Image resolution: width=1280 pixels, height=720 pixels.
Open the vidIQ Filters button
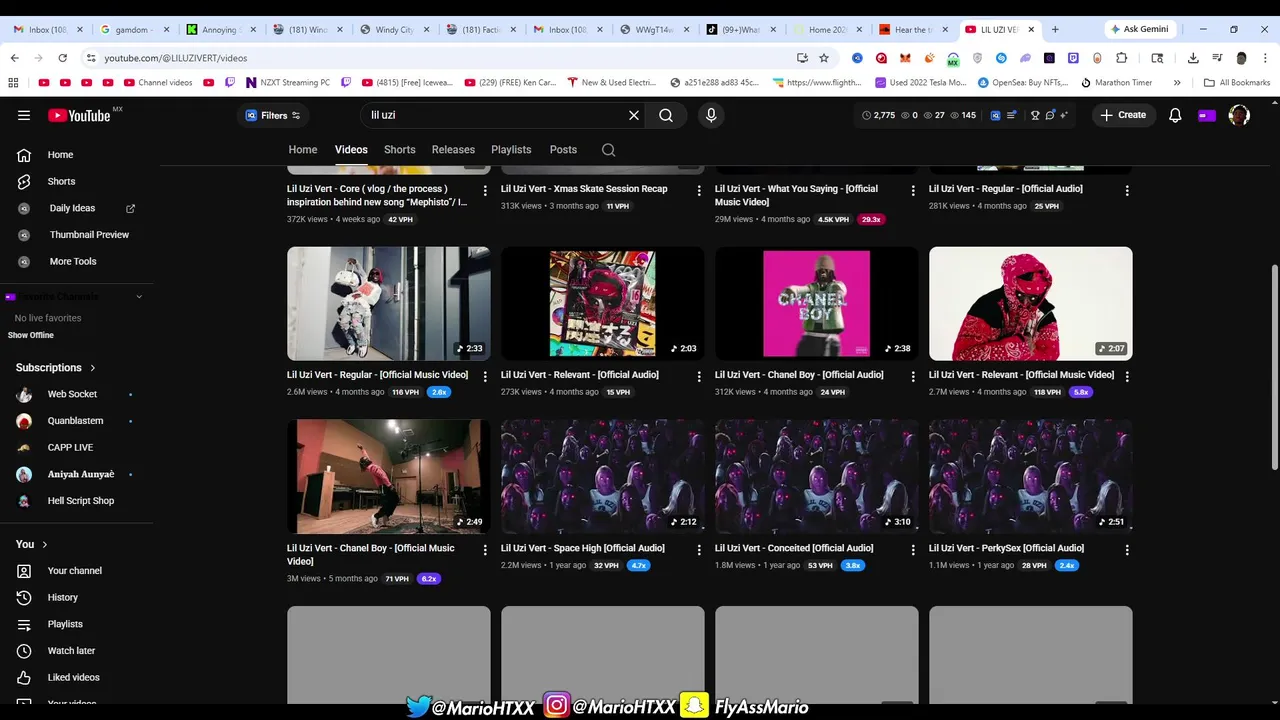(x=273, y=115)
